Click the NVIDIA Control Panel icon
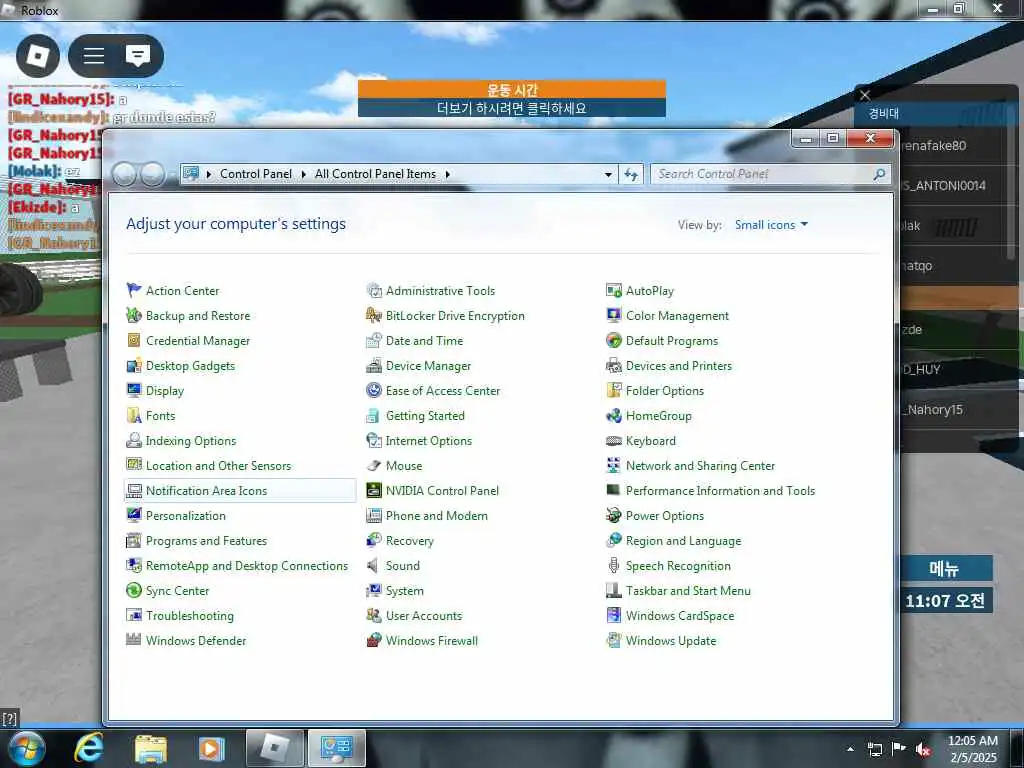 (374, 490)
